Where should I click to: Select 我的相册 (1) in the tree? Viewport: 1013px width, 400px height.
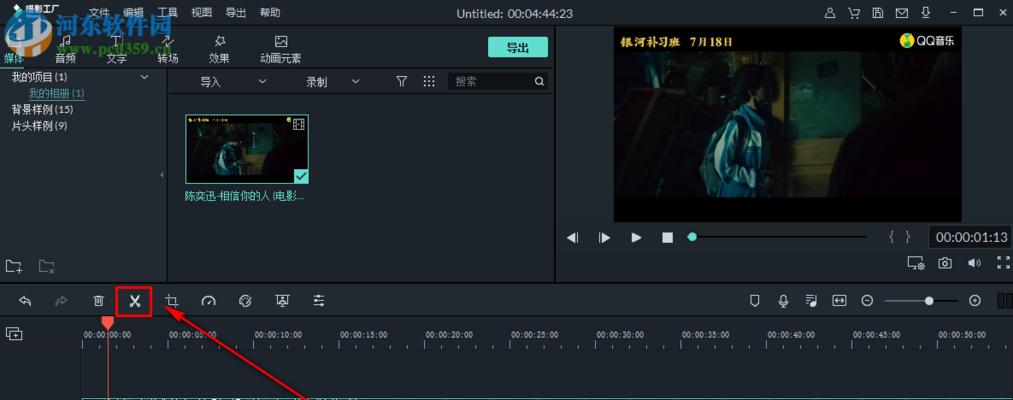(56, 94)
